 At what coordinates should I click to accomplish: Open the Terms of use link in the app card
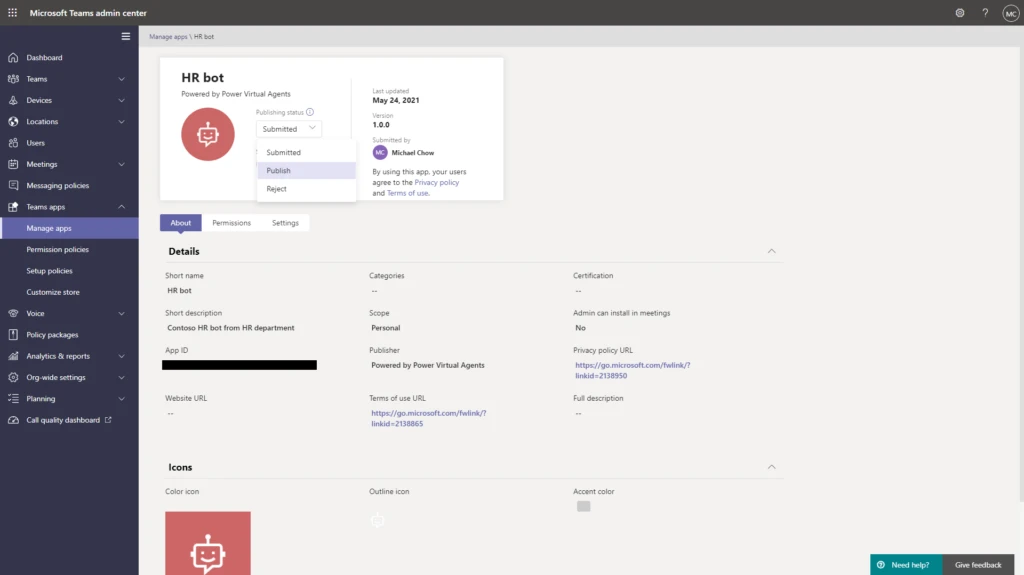click(x=408, y=193)
